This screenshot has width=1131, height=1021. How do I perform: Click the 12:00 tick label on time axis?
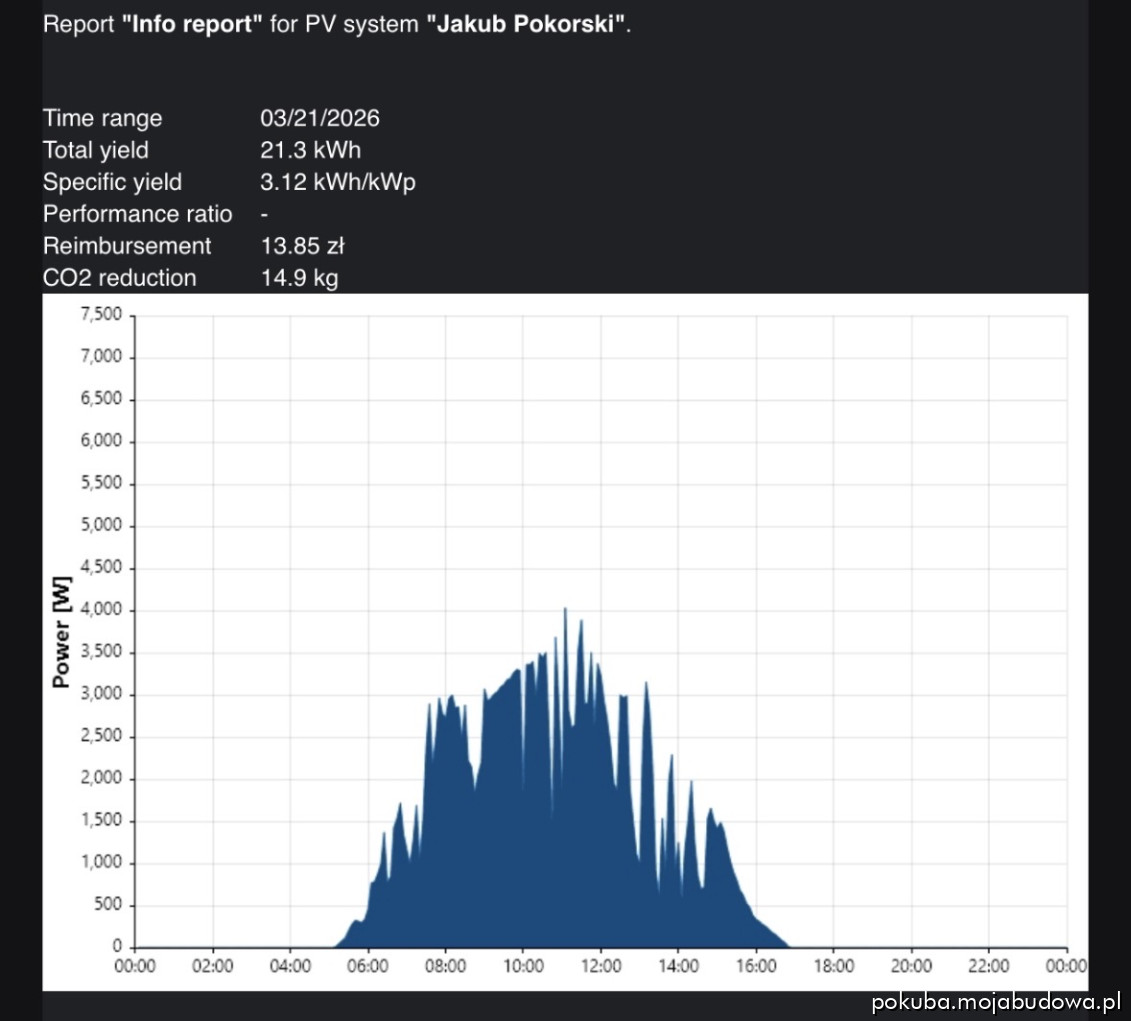[x=600, y=966]
